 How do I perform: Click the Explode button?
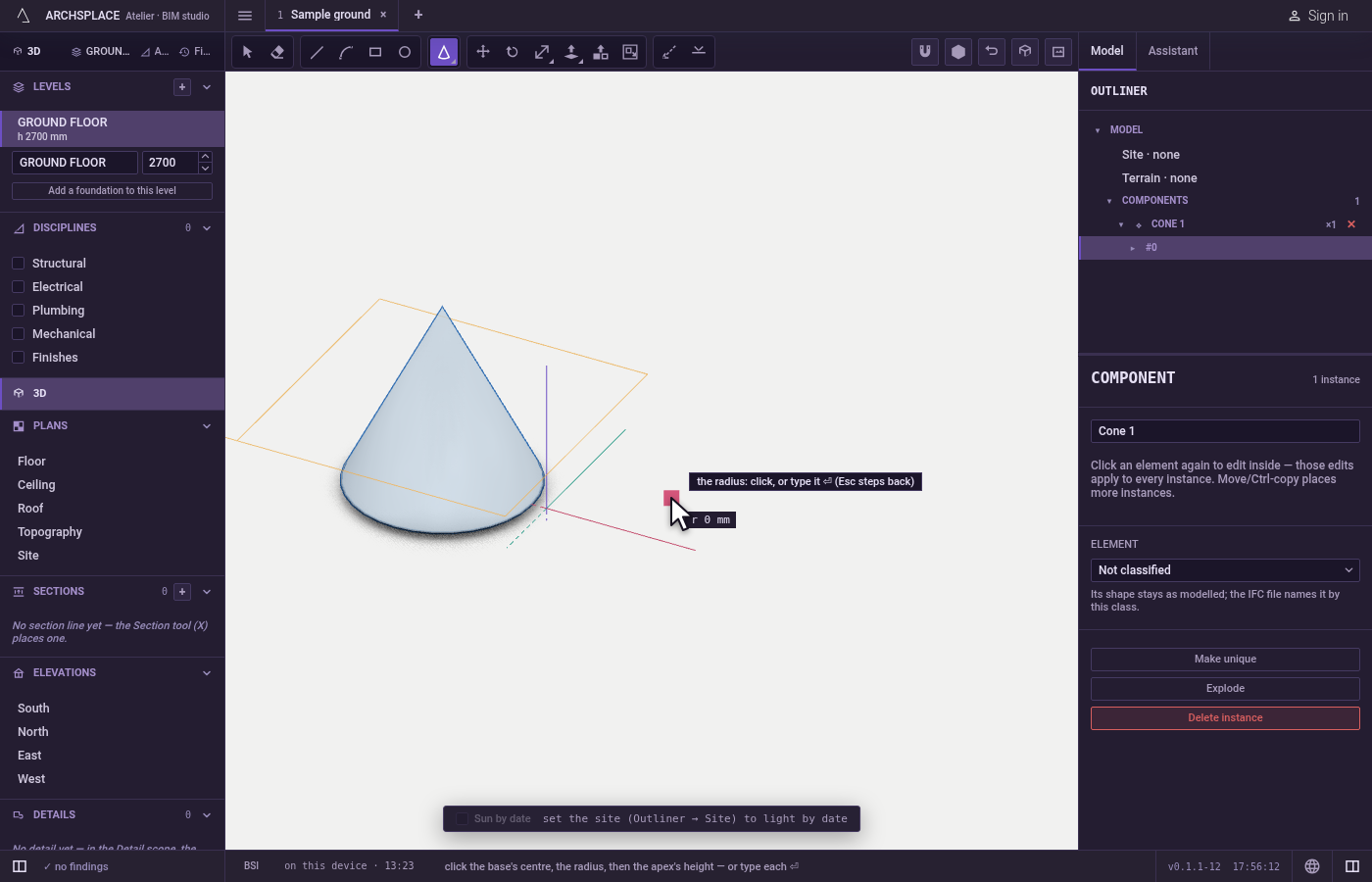1225,689
